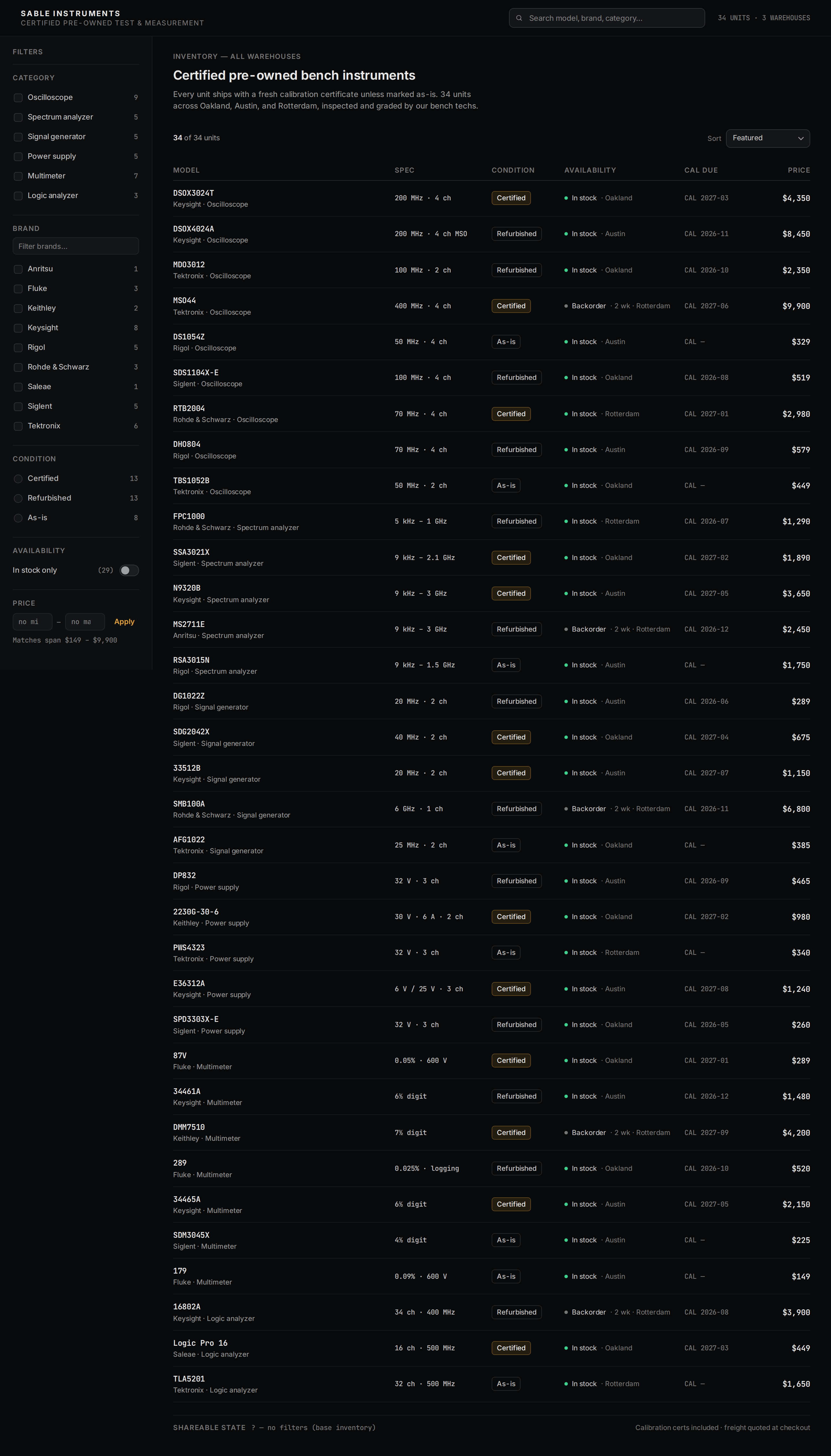Click the CAL DUE column header

click(701, 170)
